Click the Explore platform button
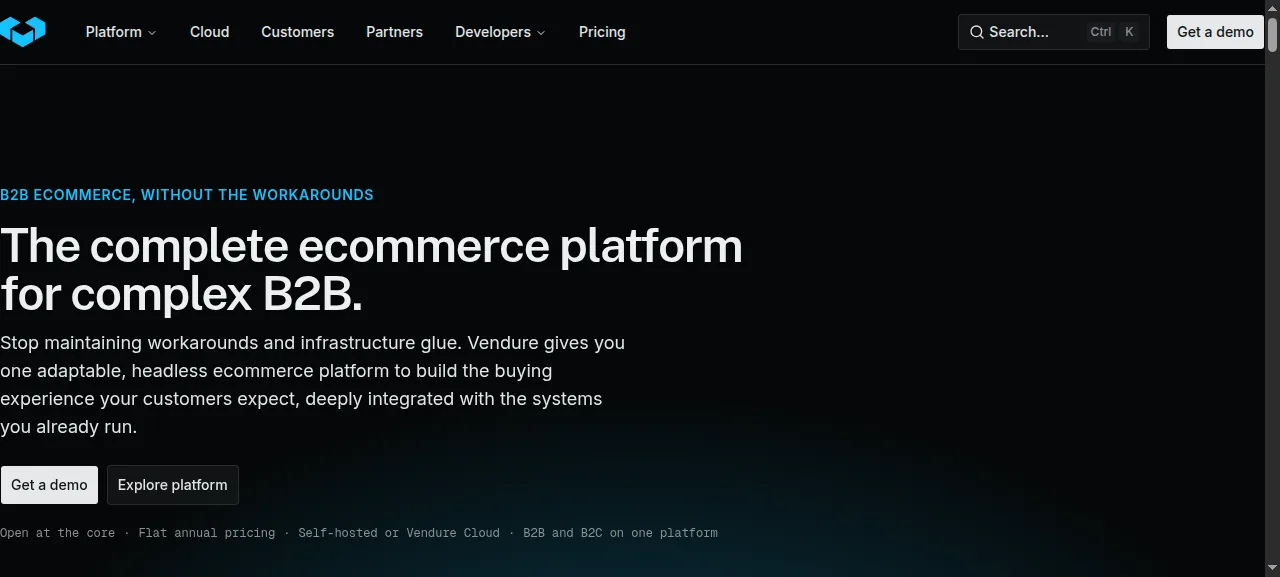Screen dimensions: 1280x577 coord(173,485)
